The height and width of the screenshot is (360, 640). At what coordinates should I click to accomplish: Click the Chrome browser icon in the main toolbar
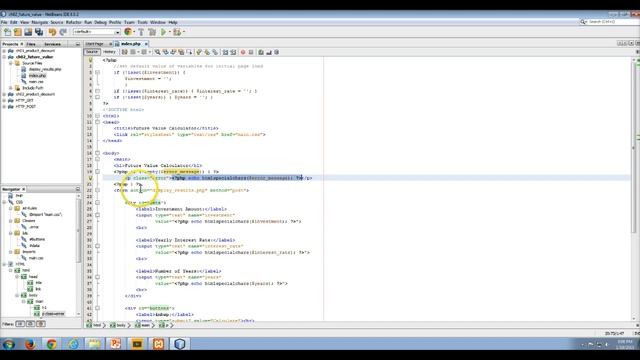[128, 31]
